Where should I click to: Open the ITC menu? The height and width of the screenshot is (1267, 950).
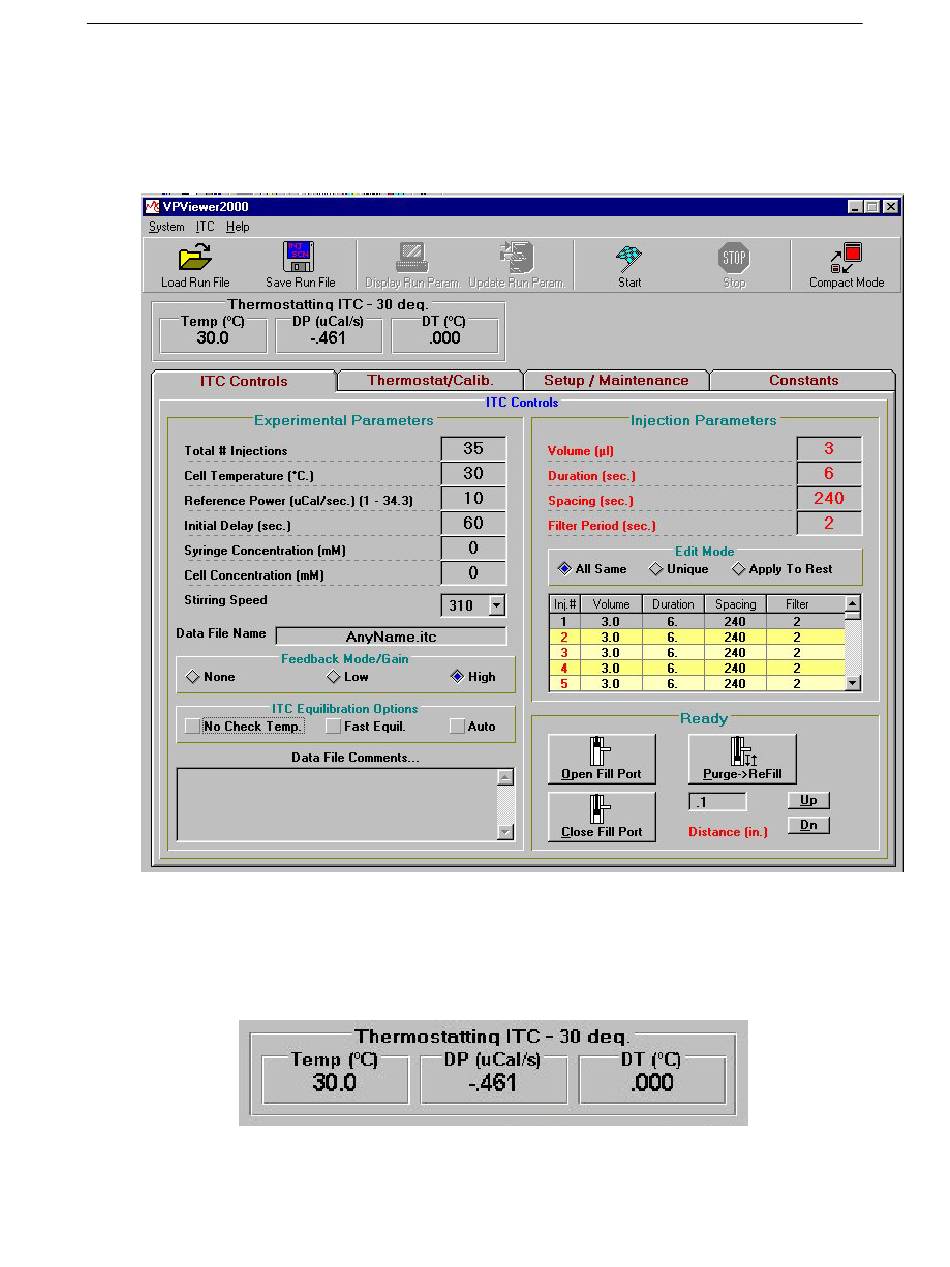point(204,227)
